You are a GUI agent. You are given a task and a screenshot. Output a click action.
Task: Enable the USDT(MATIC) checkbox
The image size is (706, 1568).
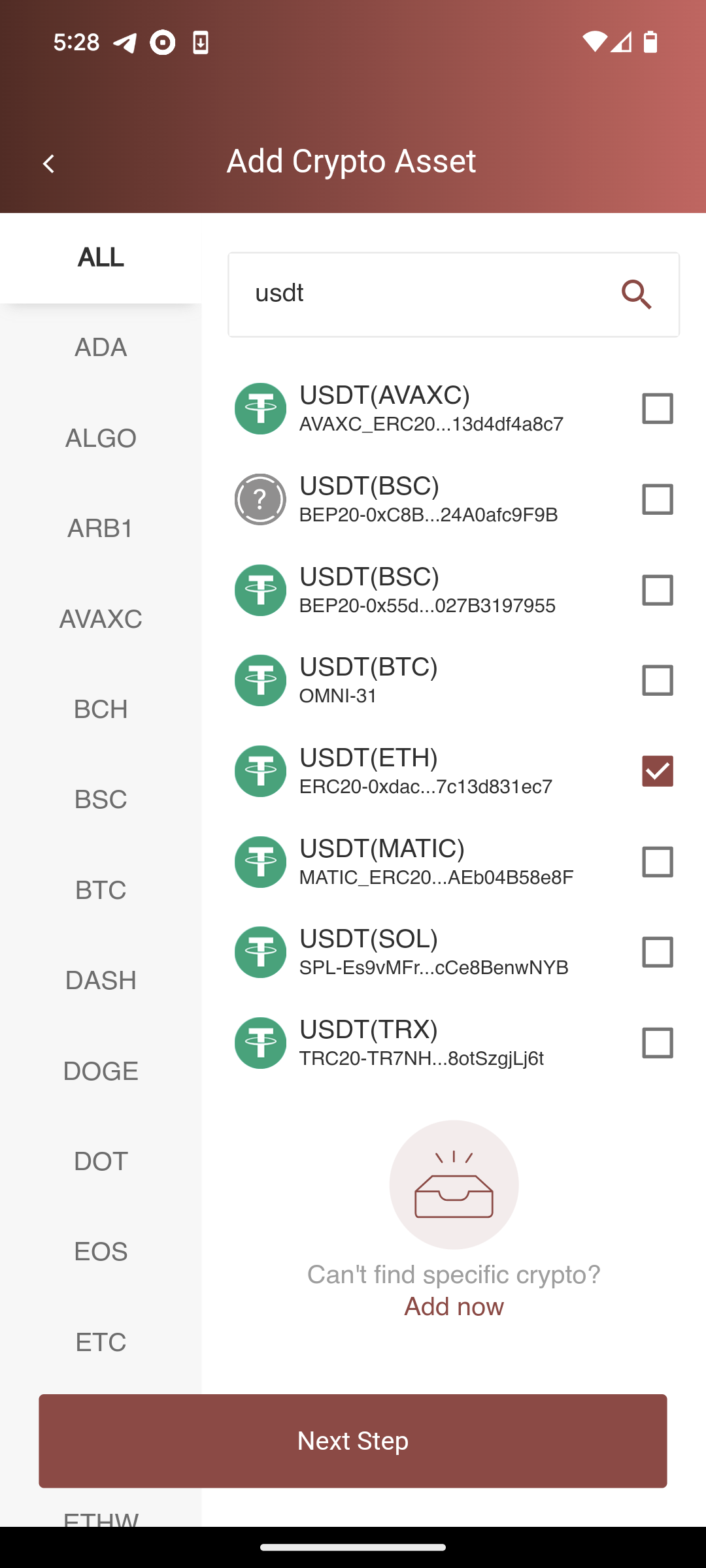pos(657,862)
